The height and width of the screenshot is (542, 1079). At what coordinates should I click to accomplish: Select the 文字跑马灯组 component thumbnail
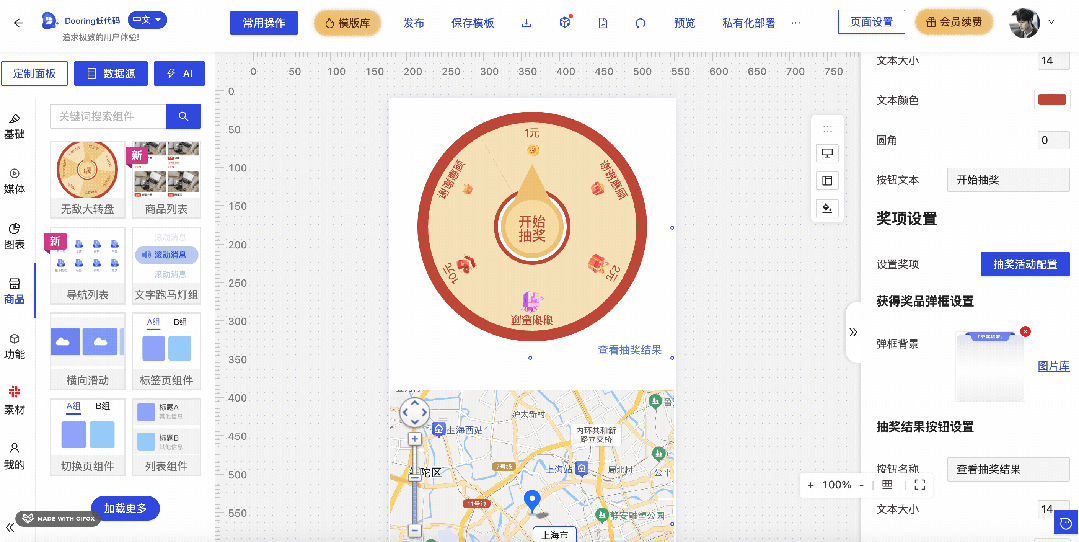[166, 266]
